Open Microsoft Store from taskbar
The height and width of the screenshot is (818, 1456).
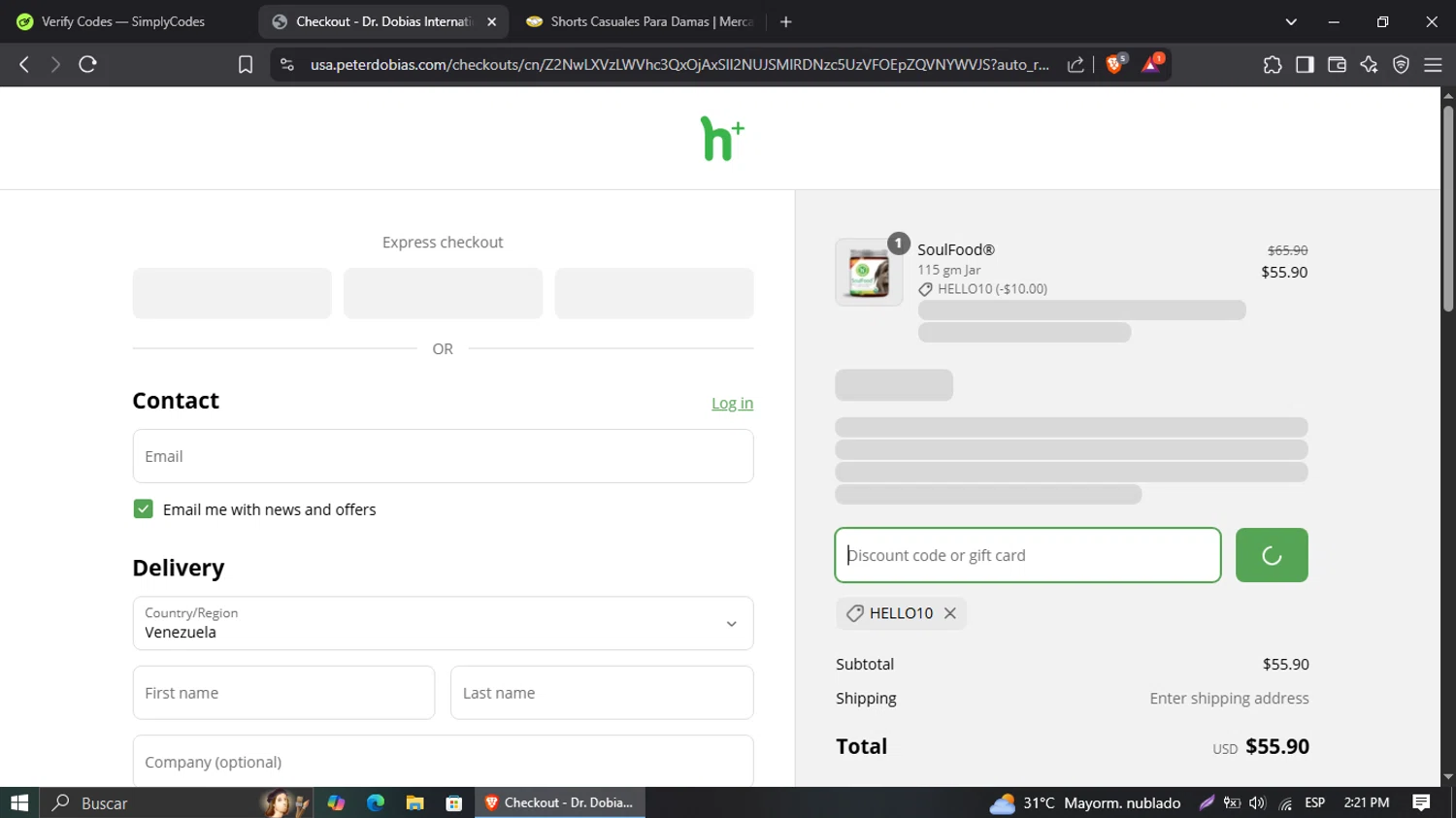[x=453, y=802]
